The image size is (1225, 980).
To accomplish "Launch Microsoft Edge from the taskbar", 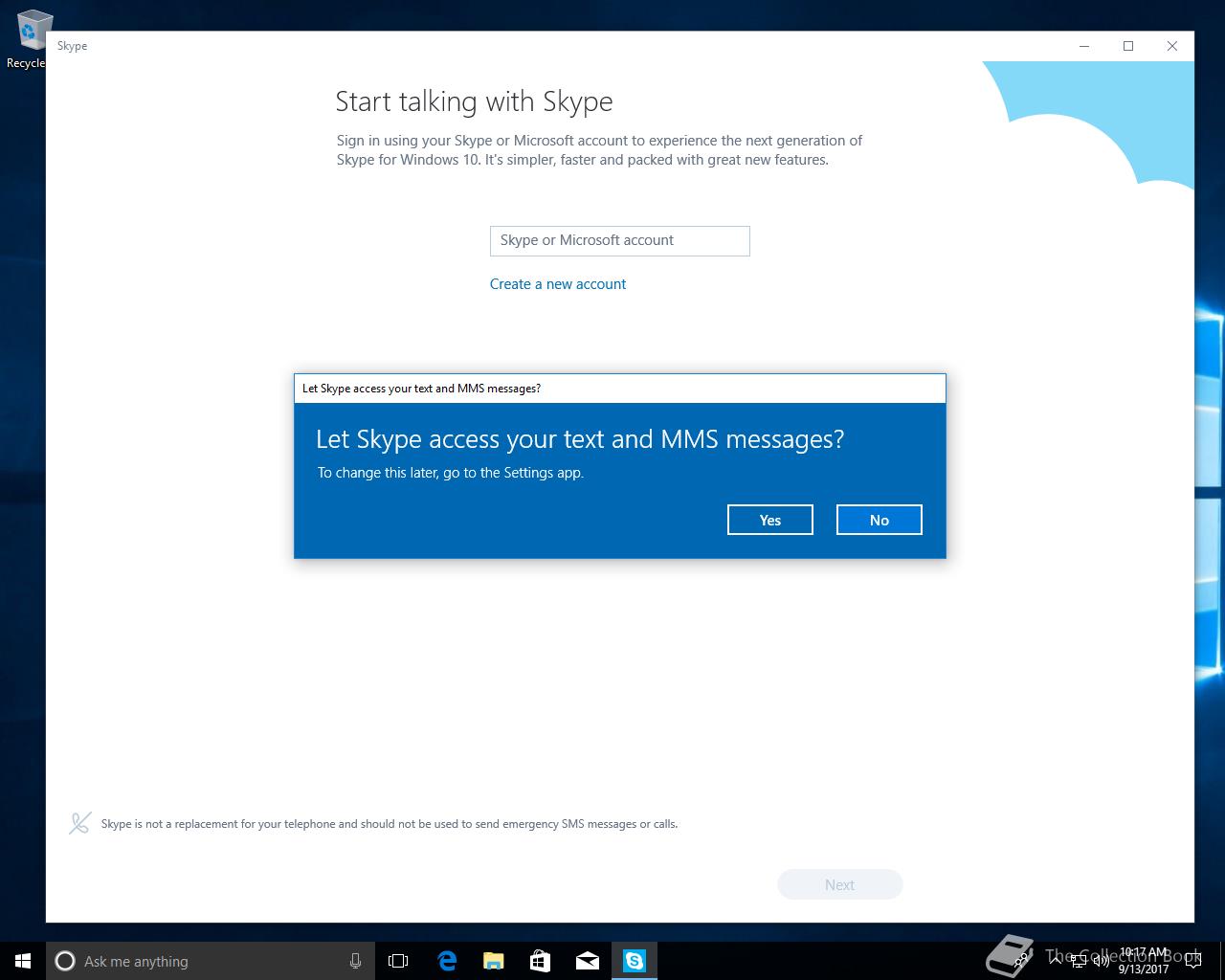I will coord(447,961).
